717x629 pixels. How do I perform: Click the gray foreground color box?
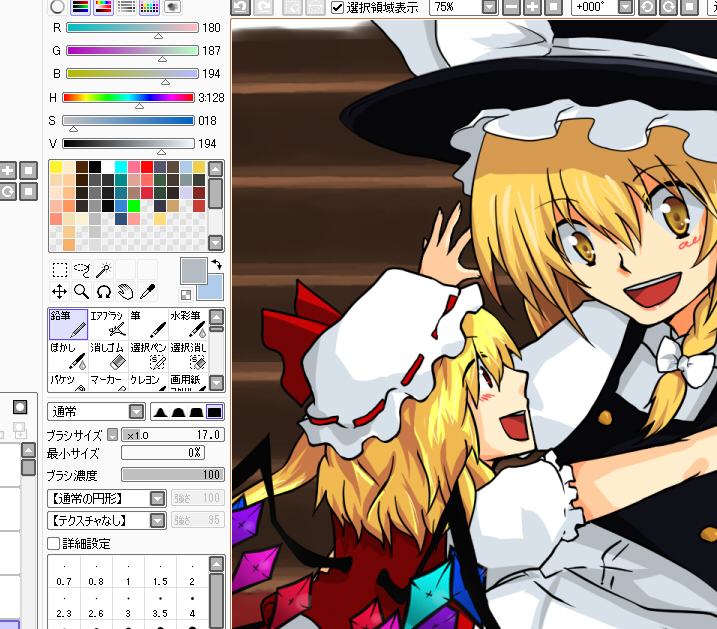(193, 270)
